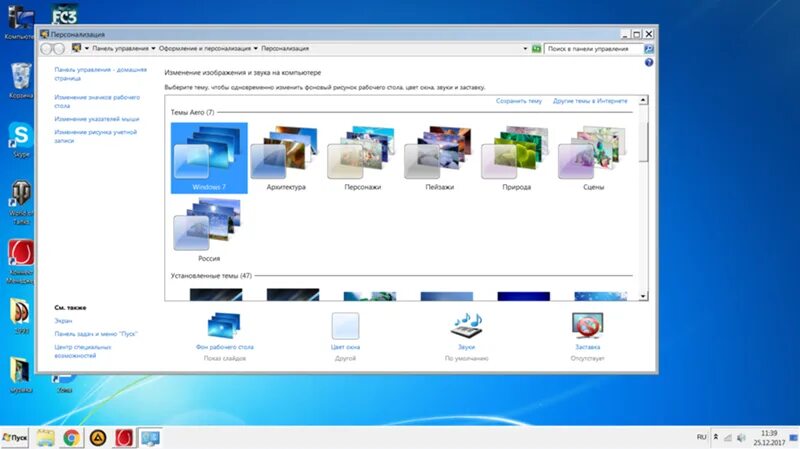
Task: Open Заставка screensaver icon
Action: coord(588,326)
